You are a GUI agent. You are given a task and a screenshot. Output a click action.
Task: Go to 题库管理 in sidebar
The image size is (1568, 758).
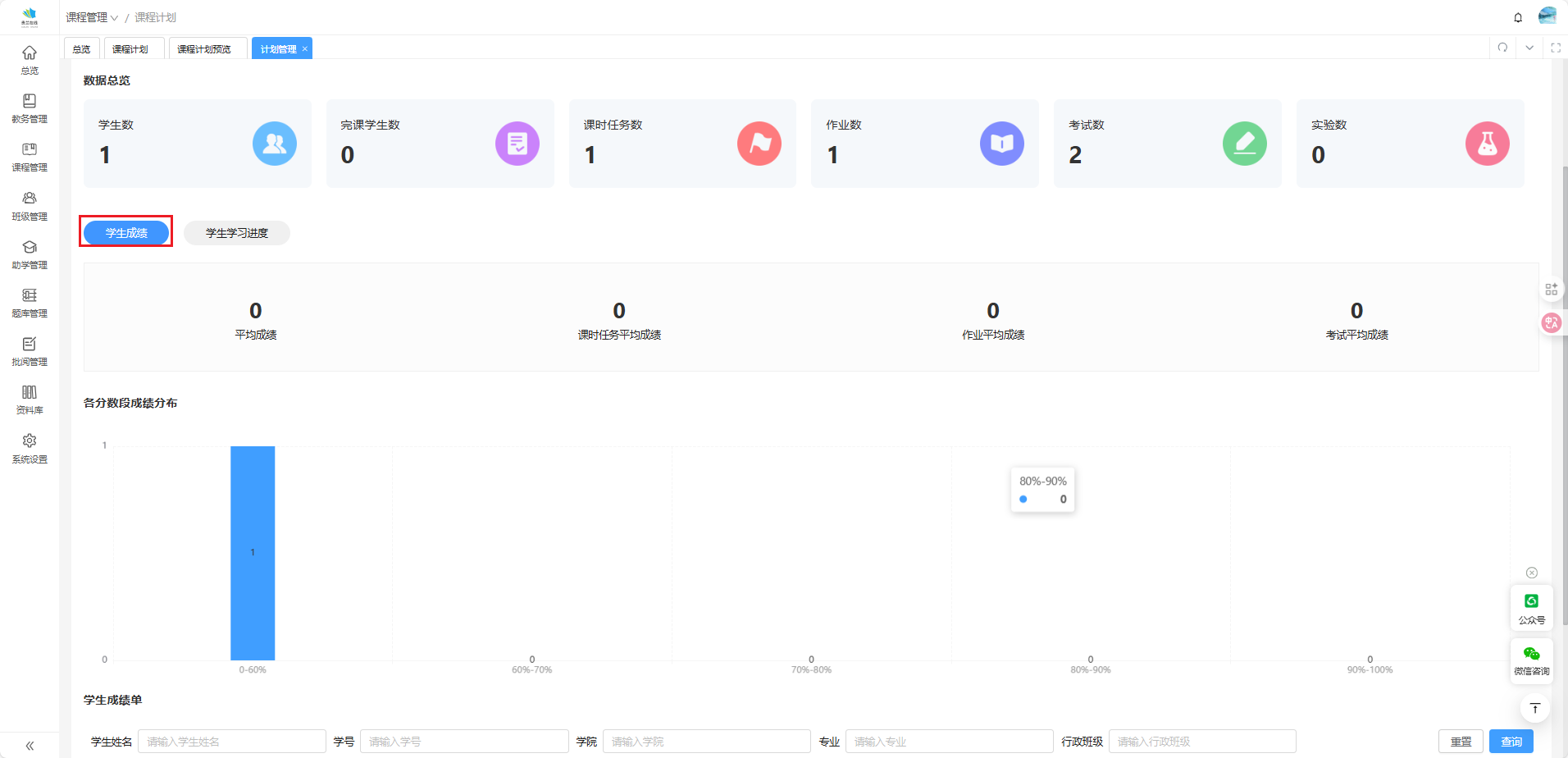pyautogui.click(x=30, y=302)
